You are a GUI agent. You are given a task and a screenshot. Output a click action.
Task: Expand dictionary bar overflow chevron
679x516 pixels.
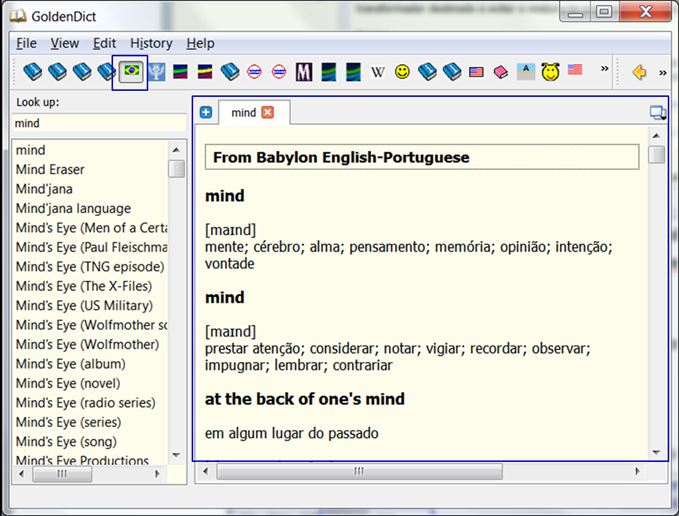click(605, 68)
